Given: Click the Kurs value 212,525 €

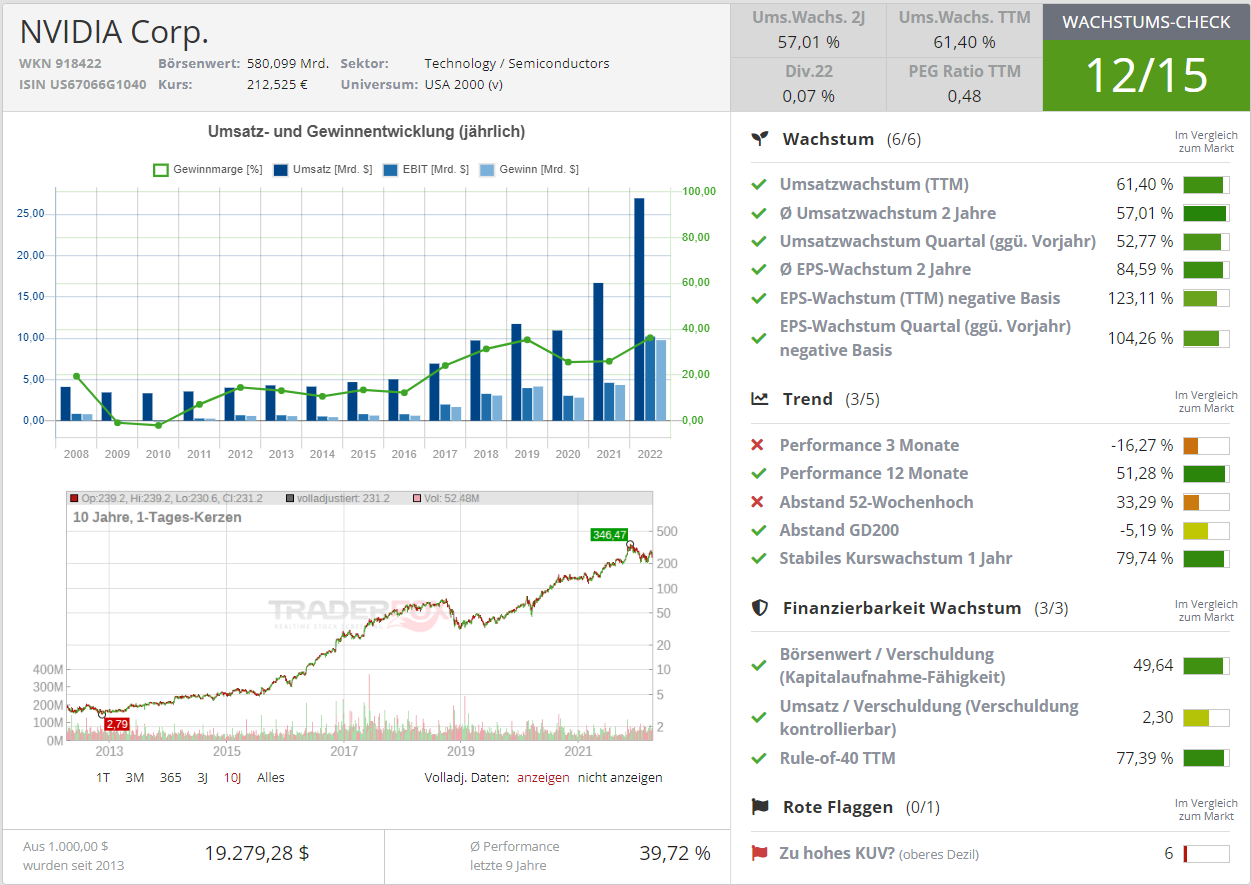Looking at the screenshot, I should click(x=277, y=84).
